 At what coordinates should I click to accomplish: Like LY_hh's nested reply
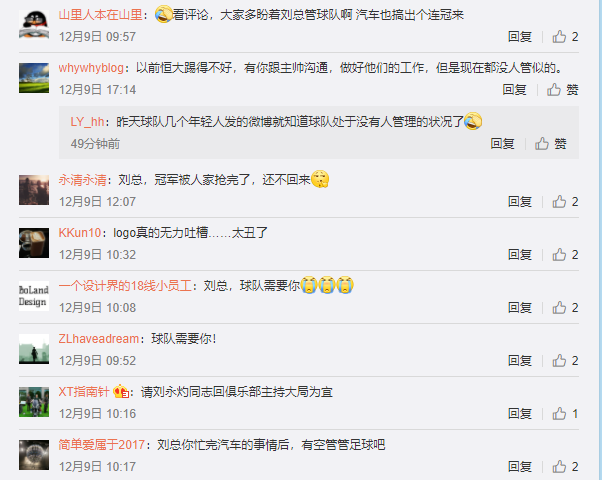click(x=551, y=144)
